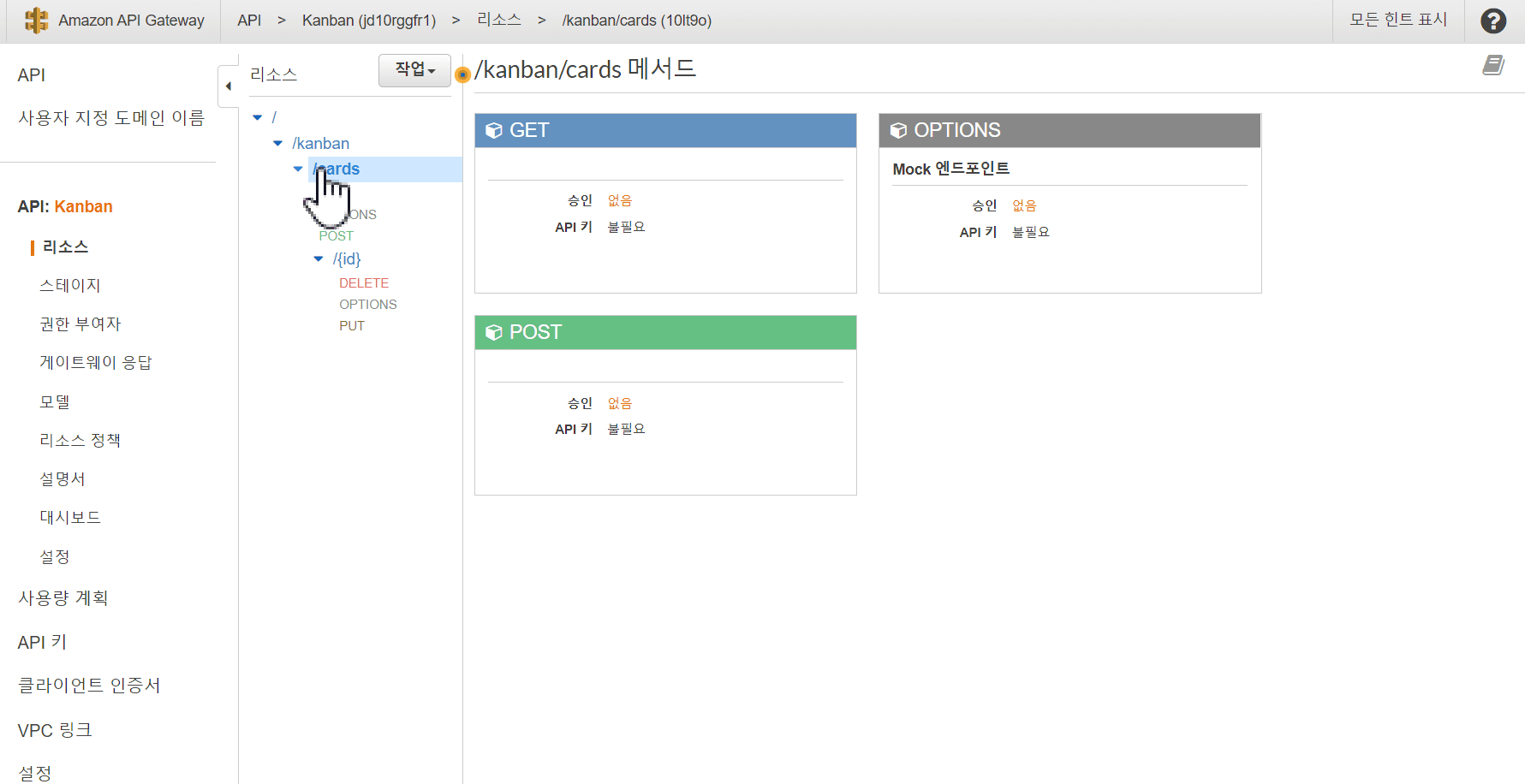Select the POST method in the resource tree

(x=337, y=236)
